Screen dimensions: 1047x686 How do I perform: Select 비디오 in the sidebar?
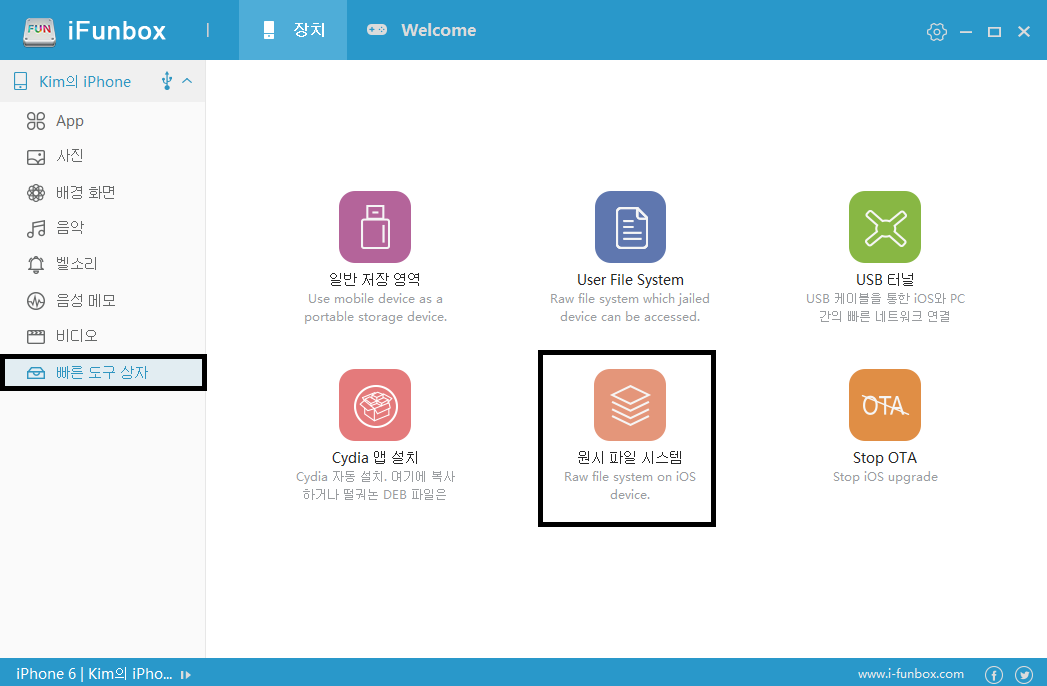coord(103,336)
